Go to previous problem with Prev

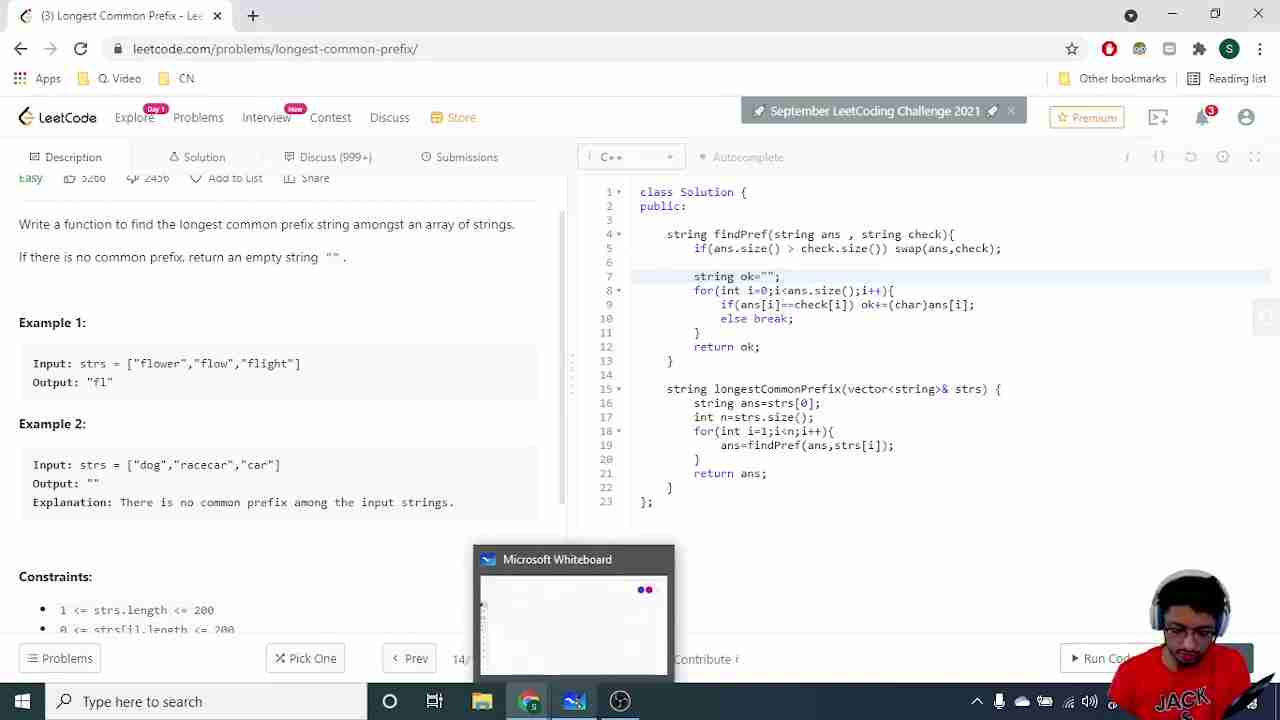pyautogui.click(x=409, y=658)
